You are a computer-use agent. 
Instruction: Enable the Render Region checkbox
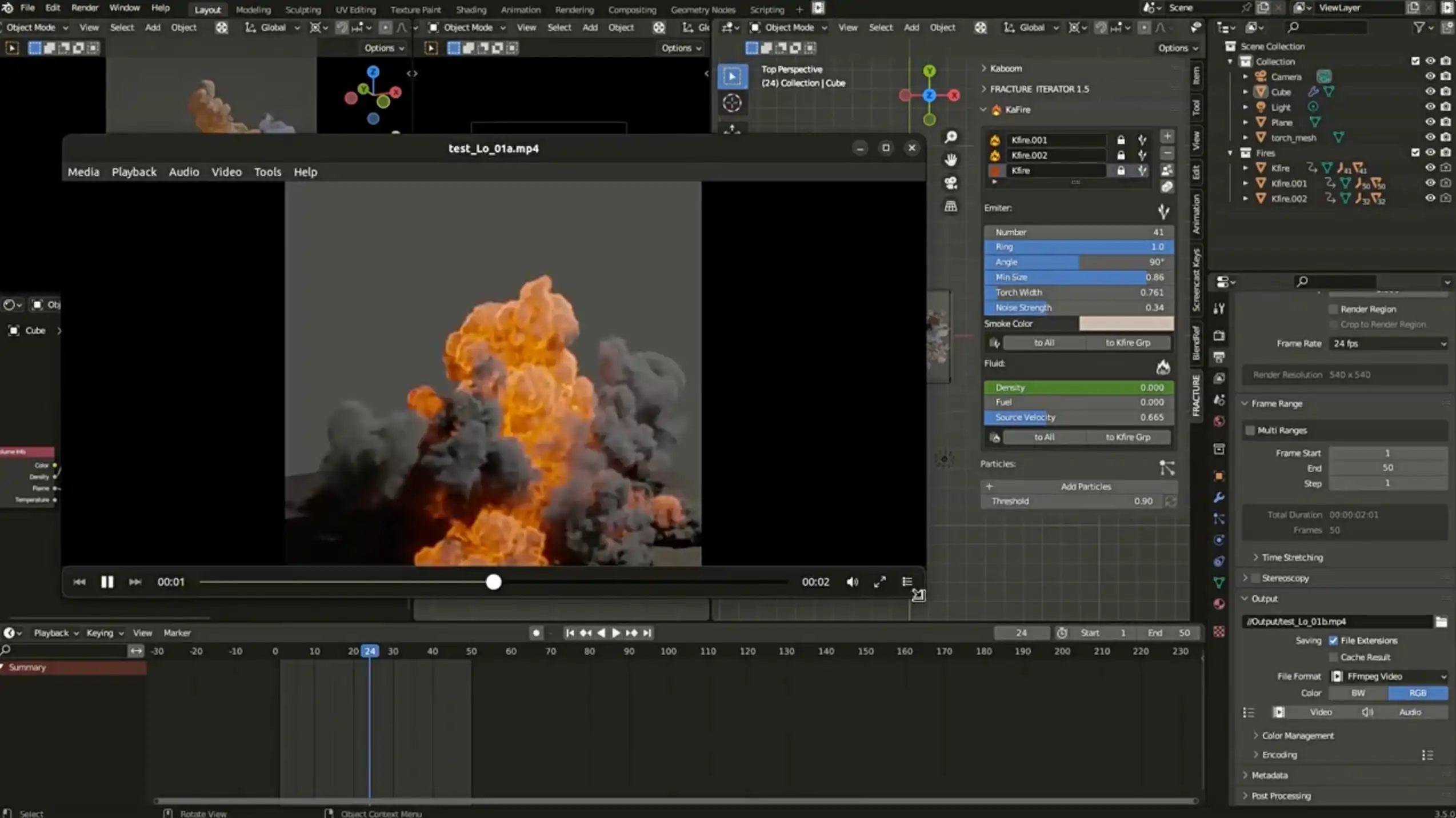(1334, 309)
